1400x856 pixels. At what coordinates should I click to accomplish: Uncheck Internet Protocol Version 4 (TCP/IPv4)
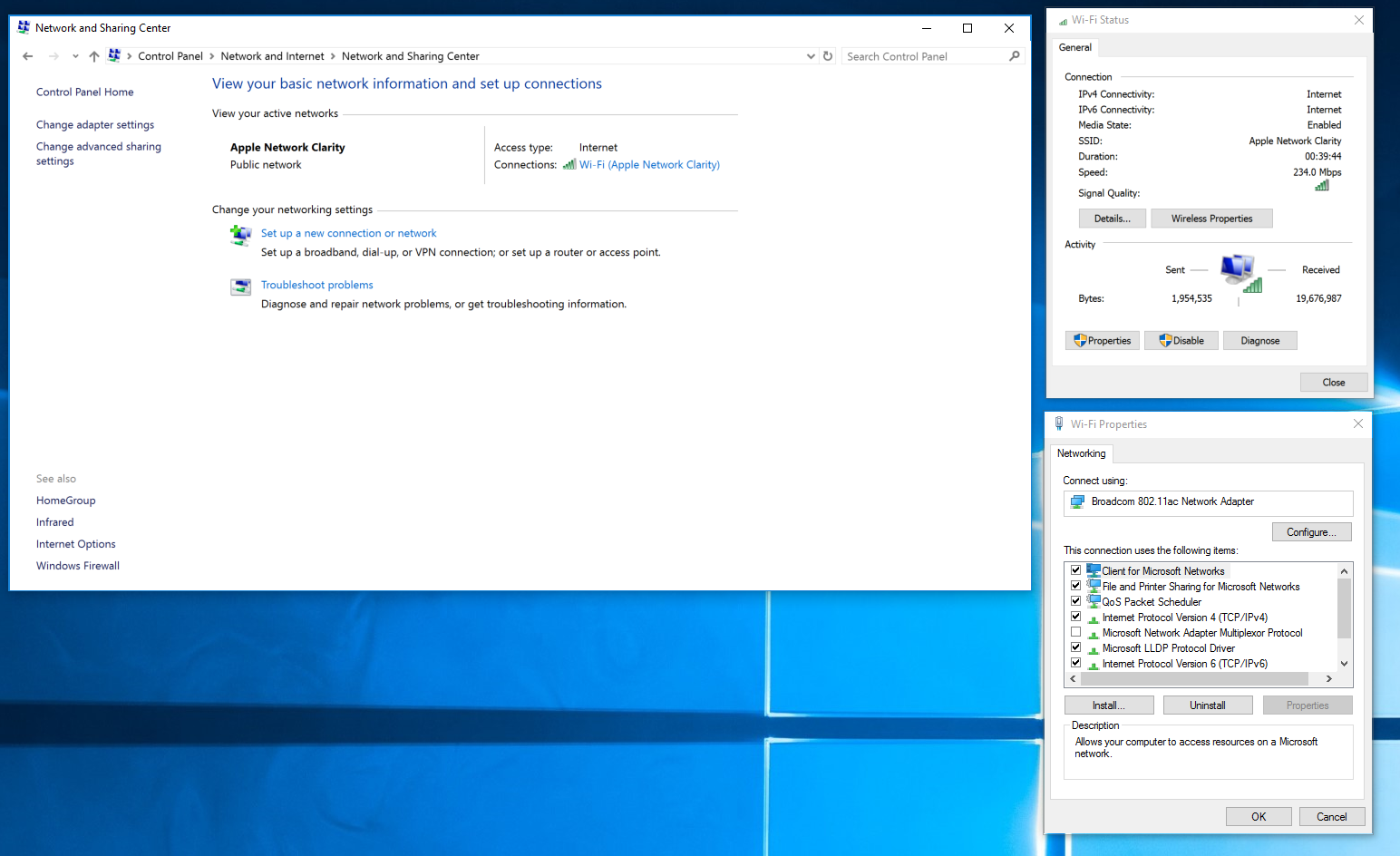[1076, 617]
